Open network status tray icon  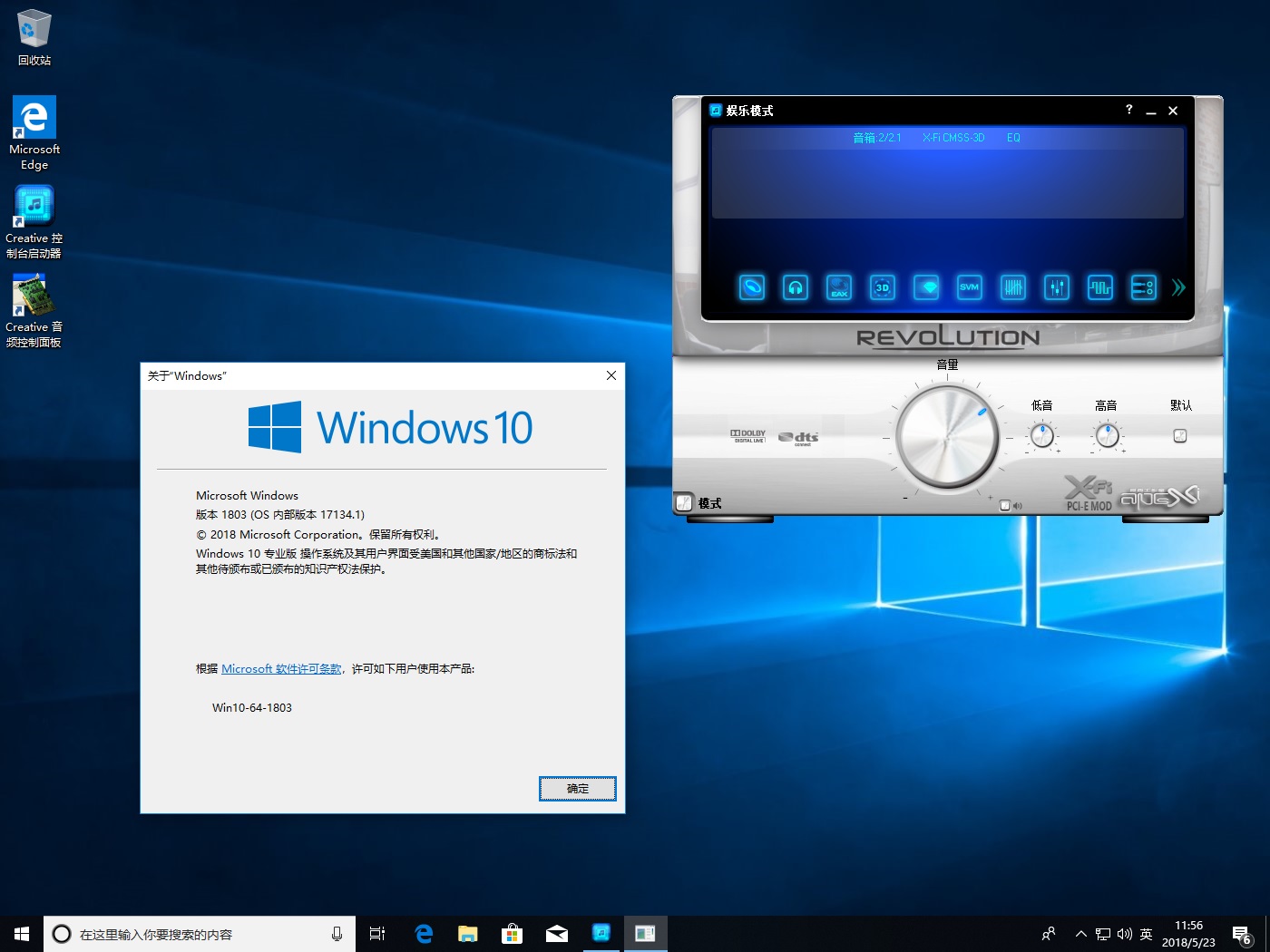pos(1102,934)
